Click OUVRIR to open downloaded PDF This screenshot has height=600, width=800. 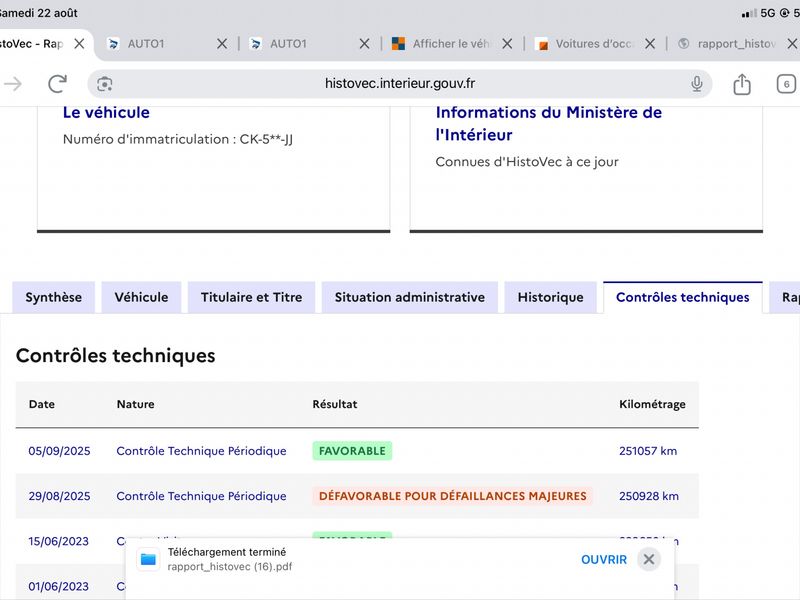[x=604, y=560]
